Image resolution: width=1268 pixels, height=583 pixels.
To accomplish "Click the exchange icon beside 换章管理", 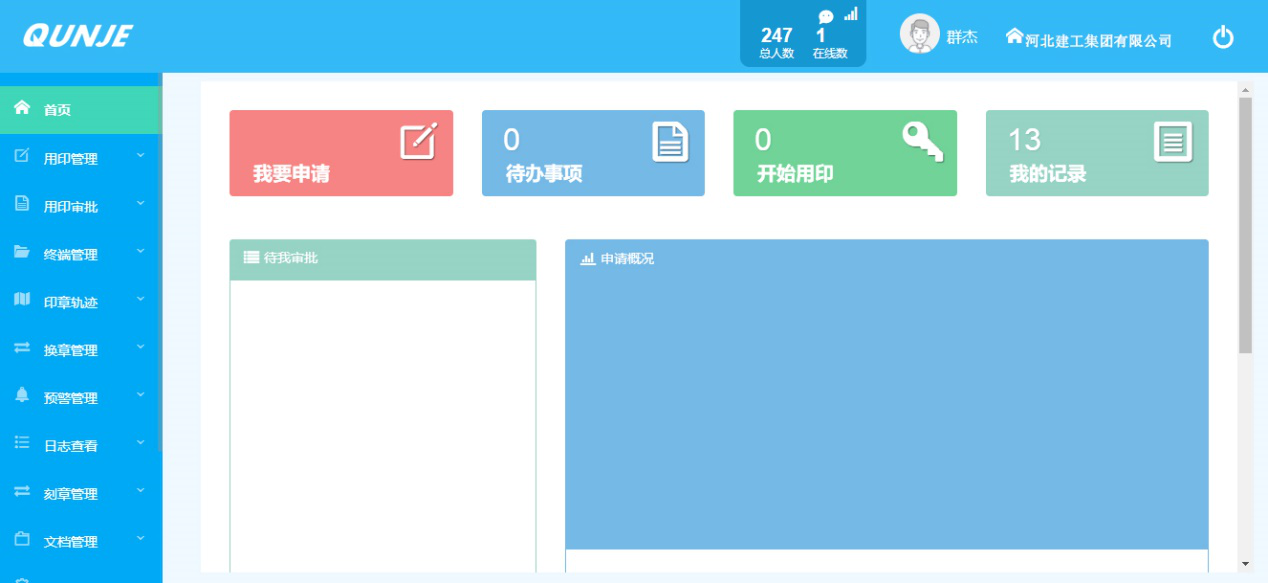I will [22, 347].
